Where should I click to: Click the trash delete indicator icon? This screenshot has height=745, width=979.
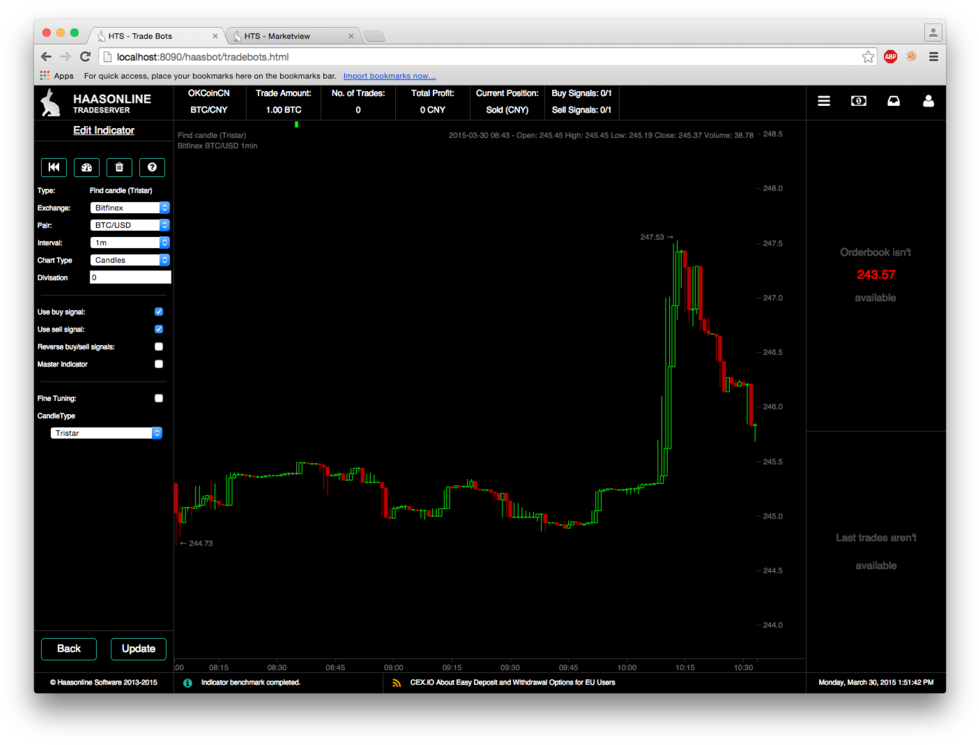(119, 167)
